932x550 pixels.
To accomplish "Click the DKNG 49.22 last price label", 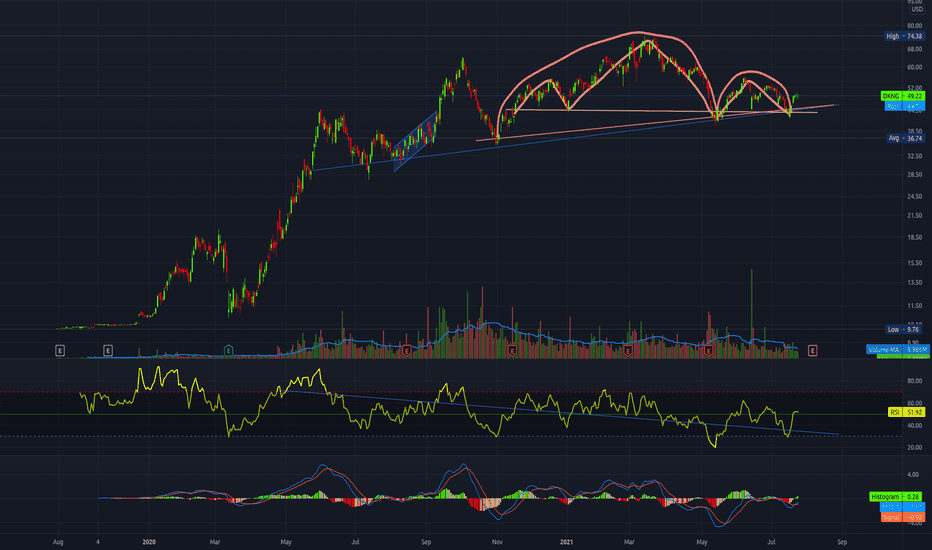I will click(x=902, y=96).
